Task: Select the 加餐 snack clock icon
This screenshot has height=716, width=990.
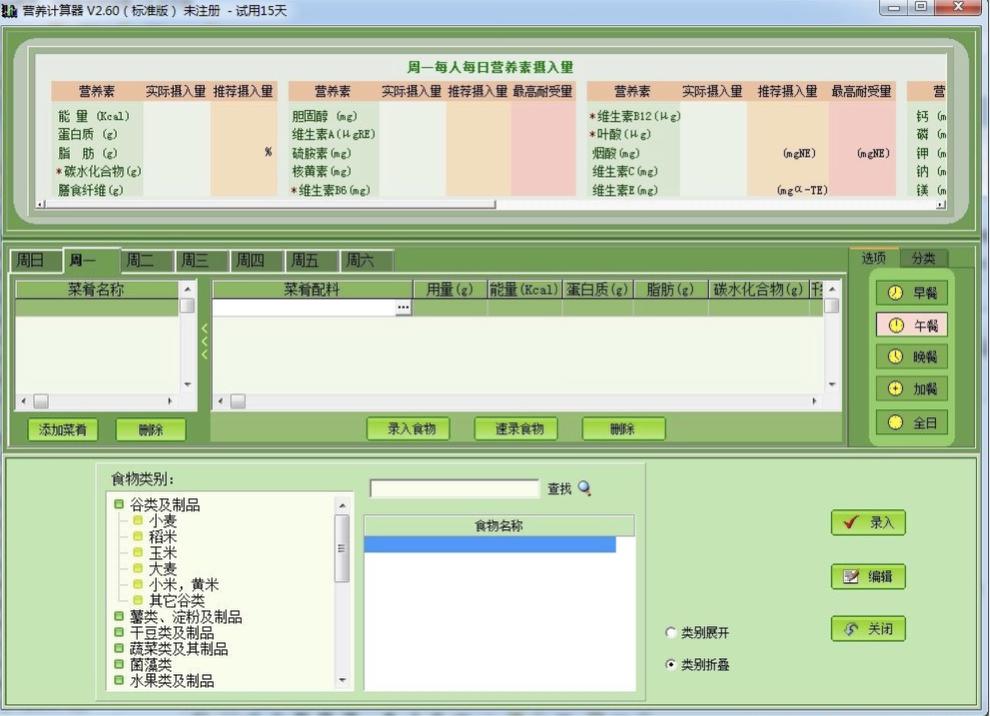Action: coord(895,388)
